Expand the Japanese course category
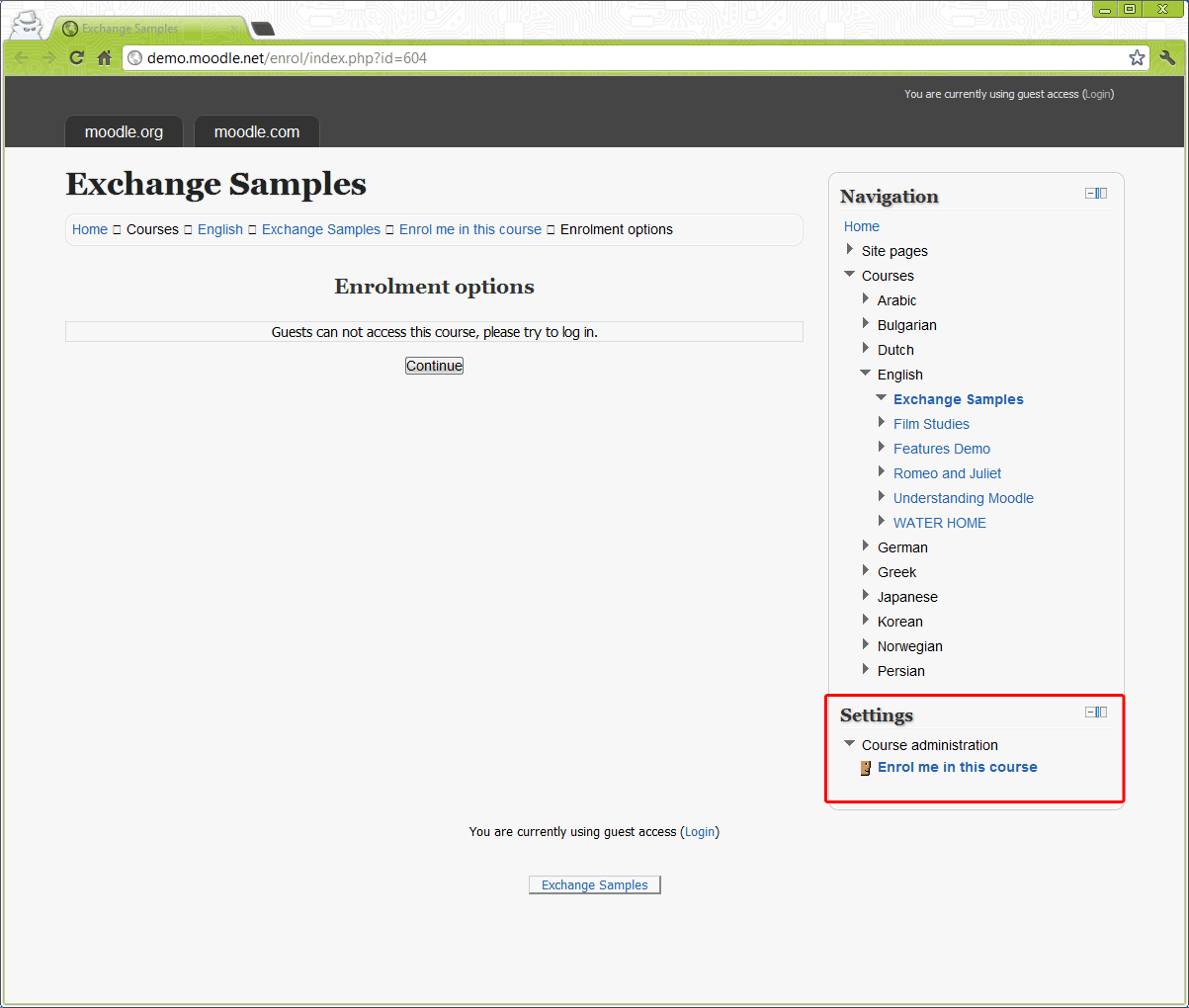 coord(866,595)
